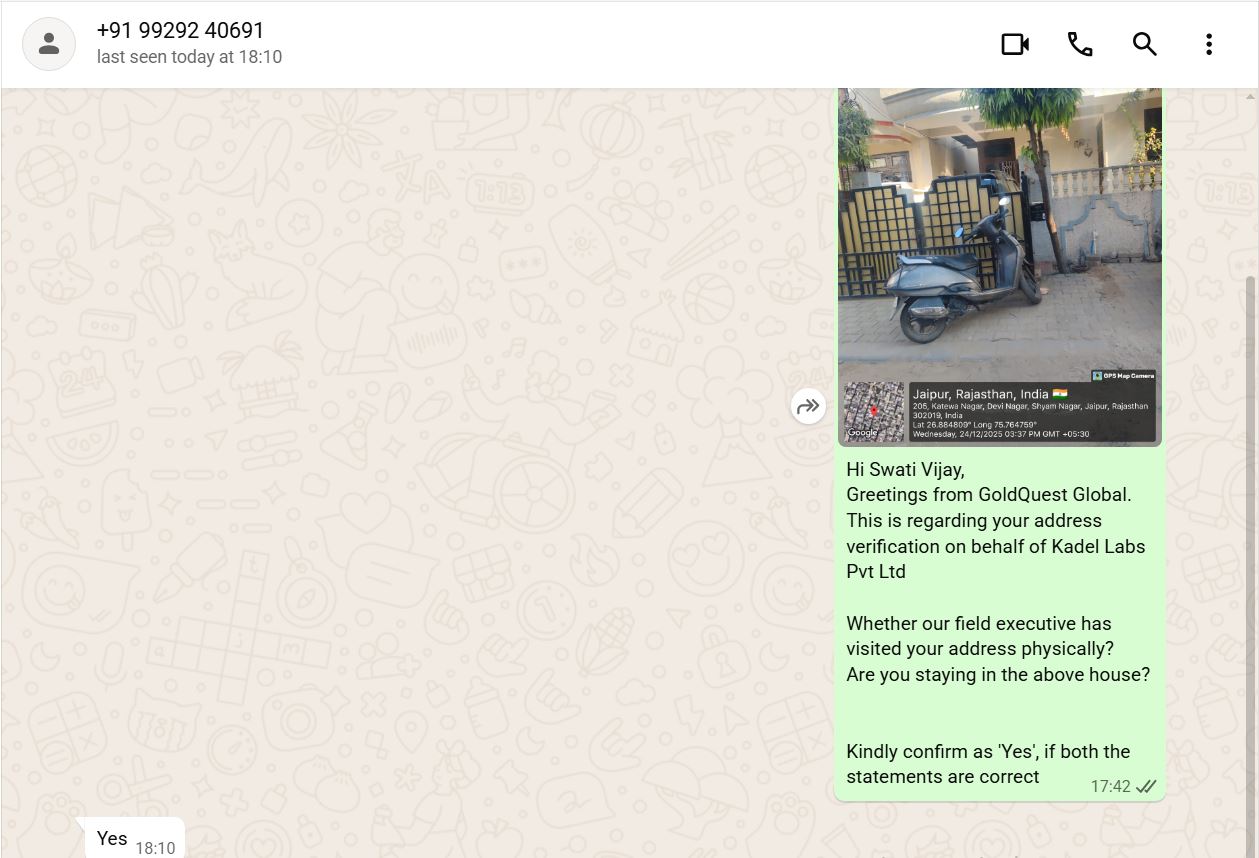Open contact info via number +91 99292 40691

180,31
